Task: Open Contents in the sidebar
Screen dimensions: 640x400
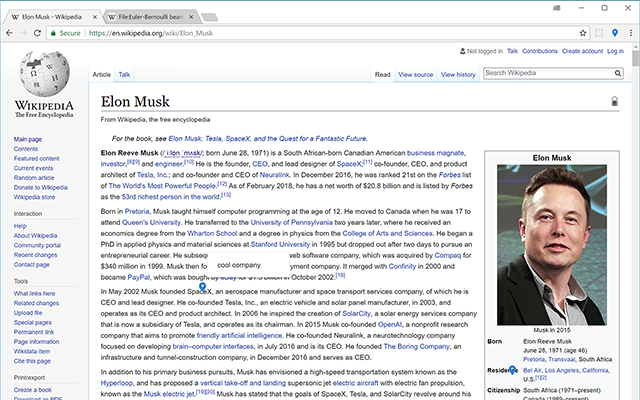Action: coord(26,149)
